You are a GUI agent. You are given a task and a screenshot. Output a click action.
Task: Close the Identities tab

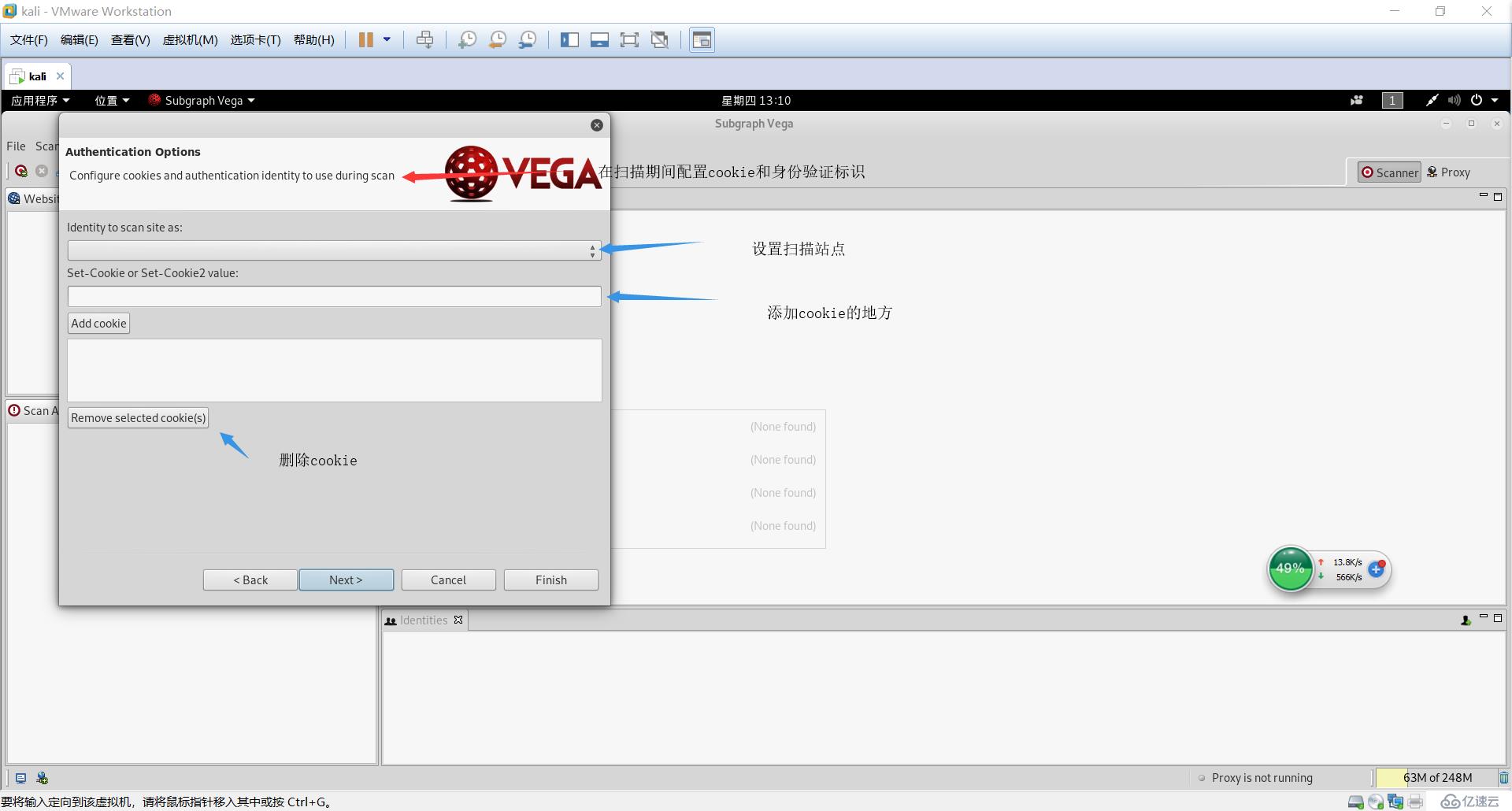pyautogui.click(x=458, y=620)
